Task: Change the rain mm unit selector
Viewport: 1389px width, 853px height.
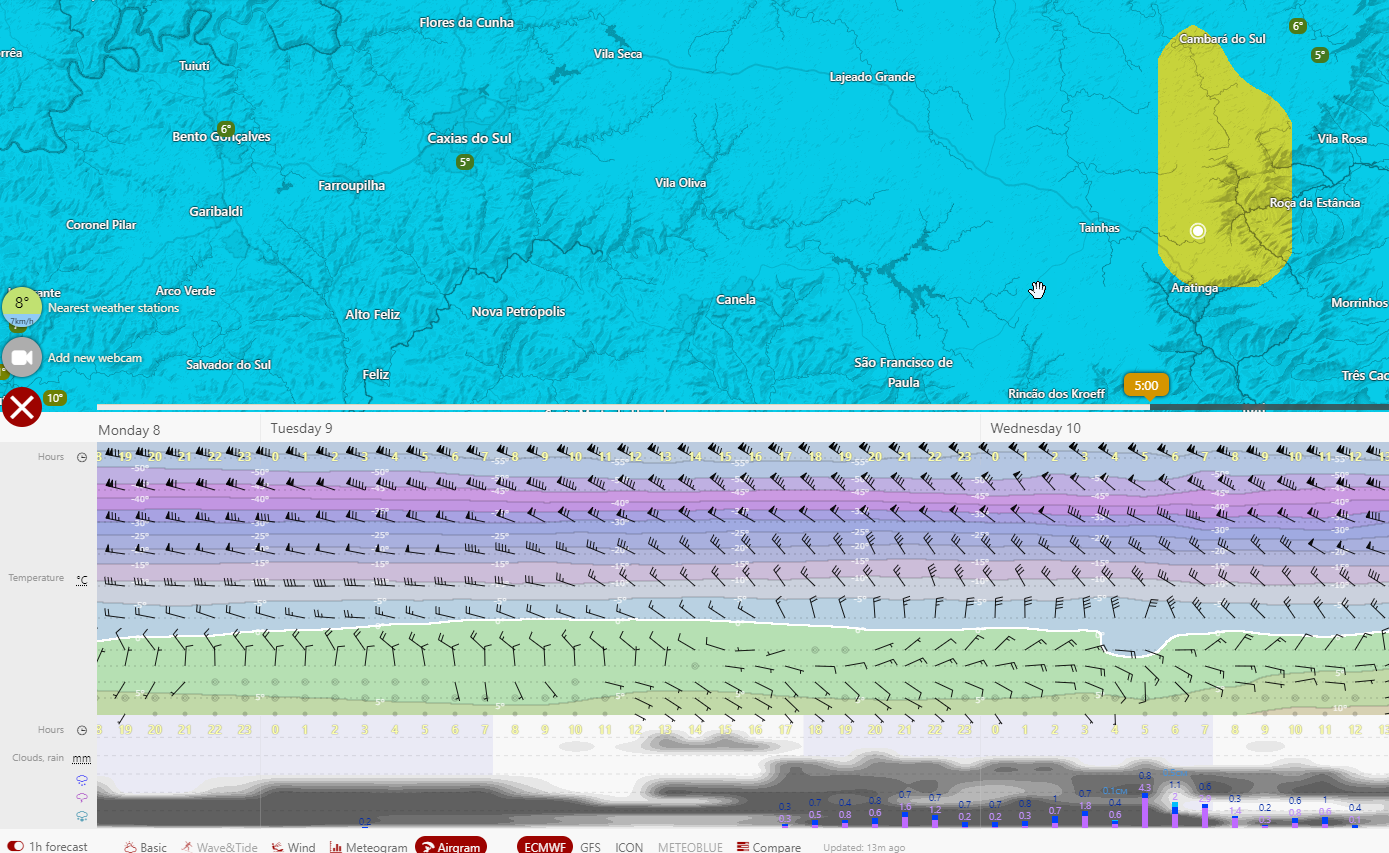Action: pyautogui.click(x=82, y=758)
